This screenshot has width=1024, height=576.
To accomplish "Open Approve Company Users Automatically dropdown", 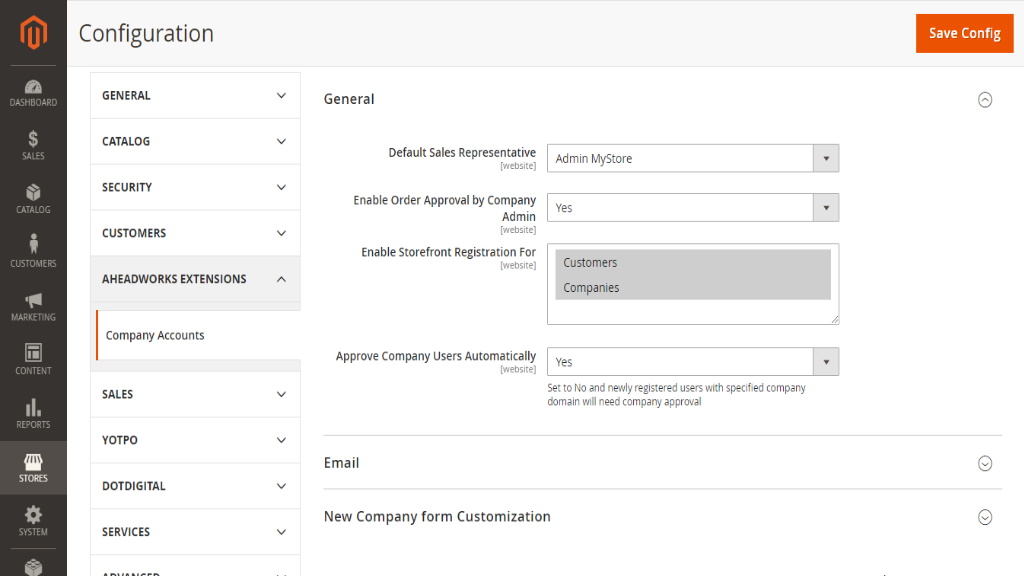I will coord(693,362).
